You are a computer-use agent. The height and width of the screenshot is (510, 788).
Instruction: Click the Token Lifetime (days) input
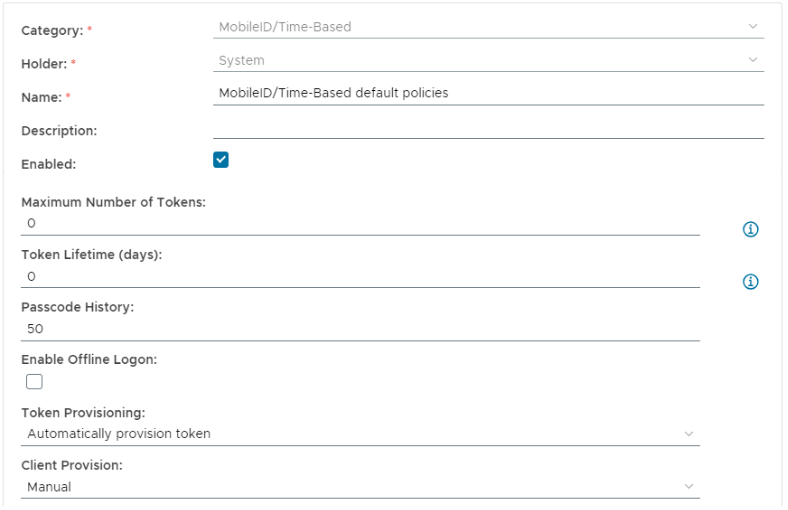360,276
